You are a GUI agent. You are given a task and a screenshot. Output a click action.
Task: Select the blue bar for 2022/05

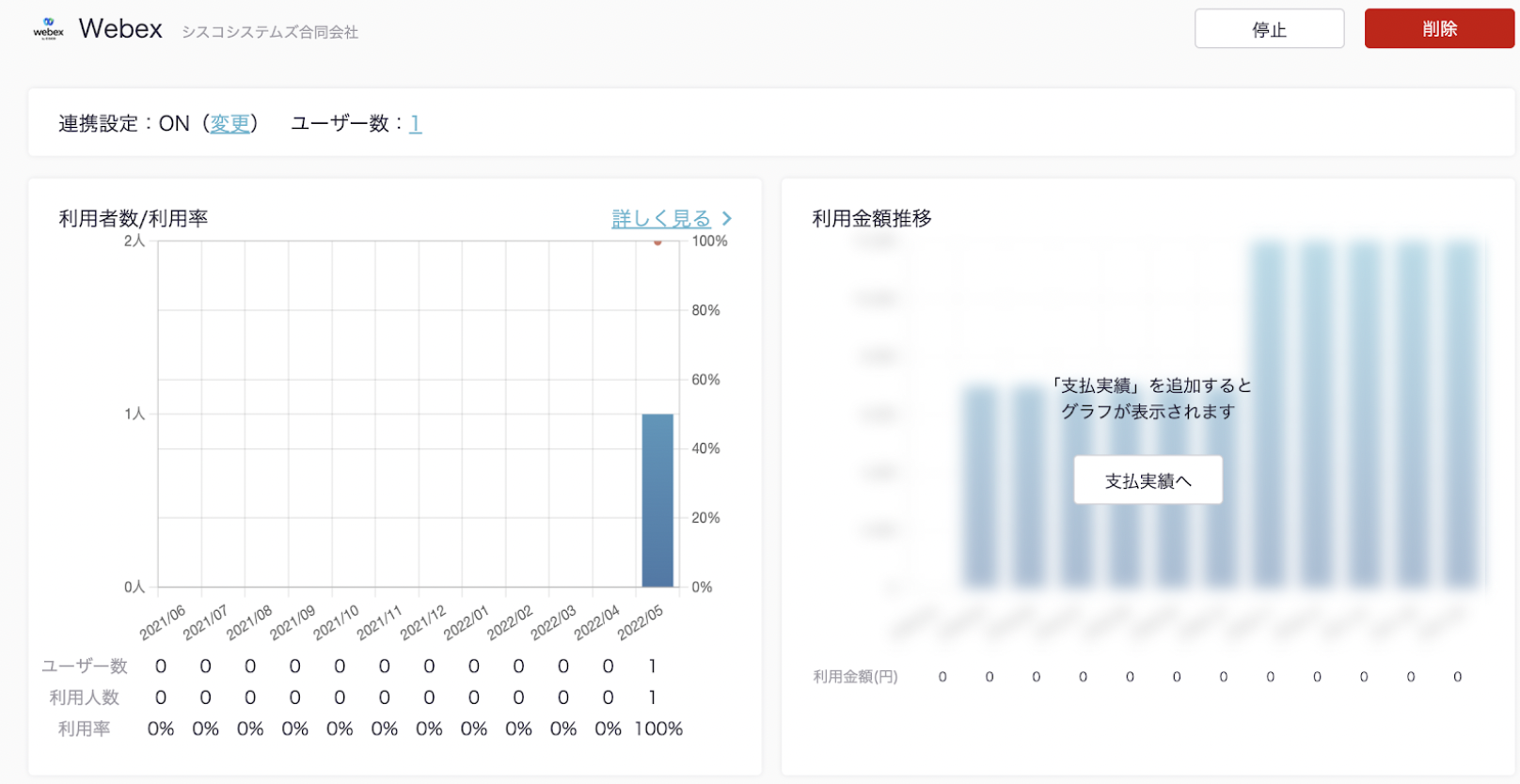(x=657, y=500)
